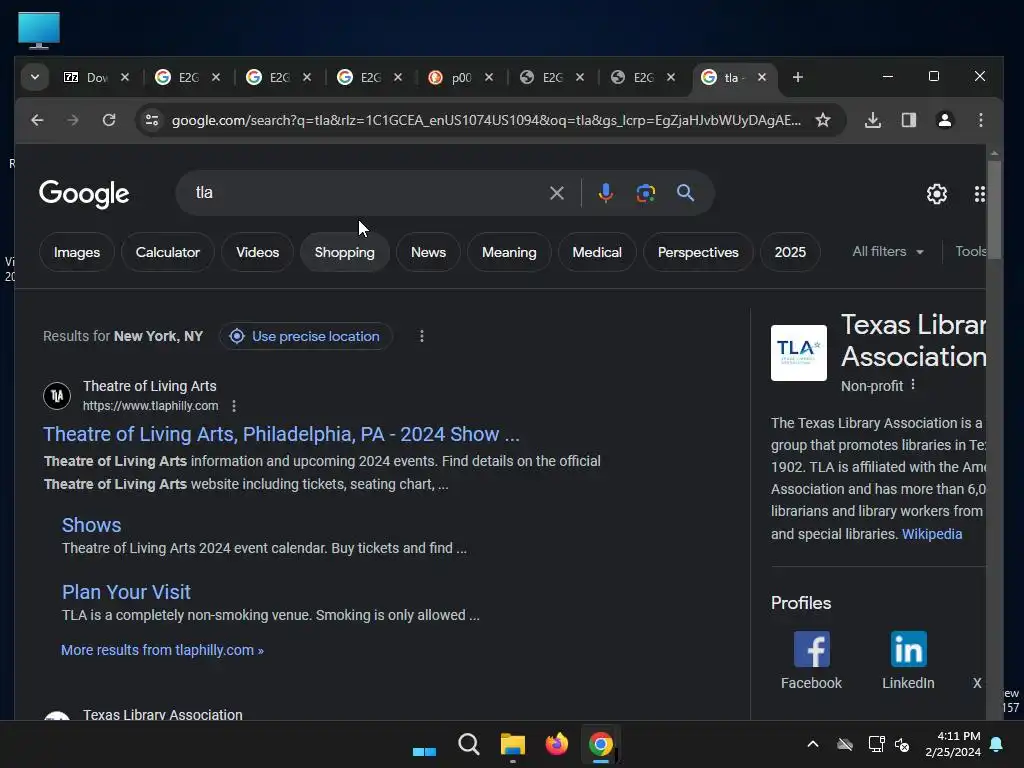Close the 7z Download tab

(125, 77)
